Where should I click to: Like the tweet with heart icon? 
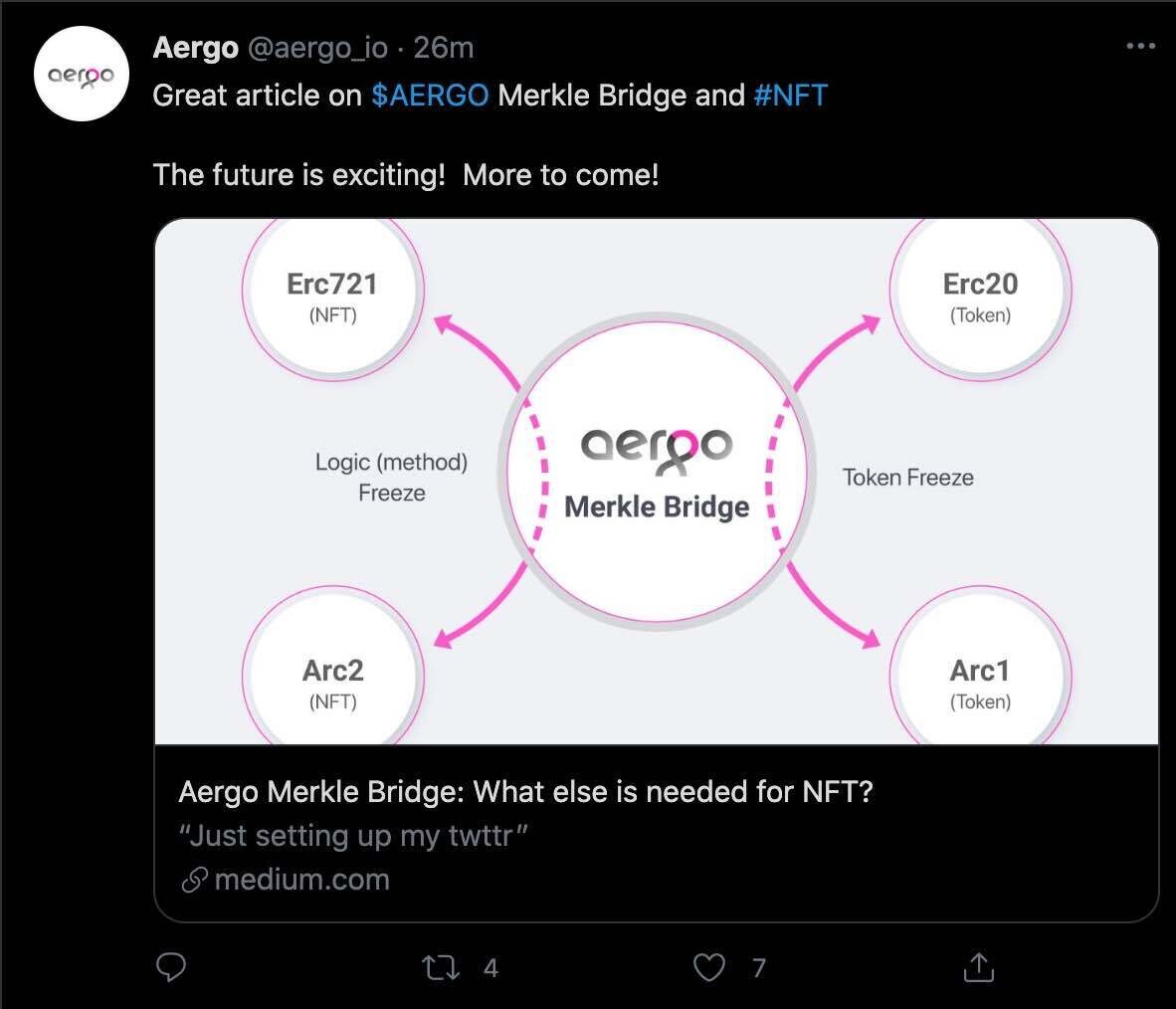[708, 967]
